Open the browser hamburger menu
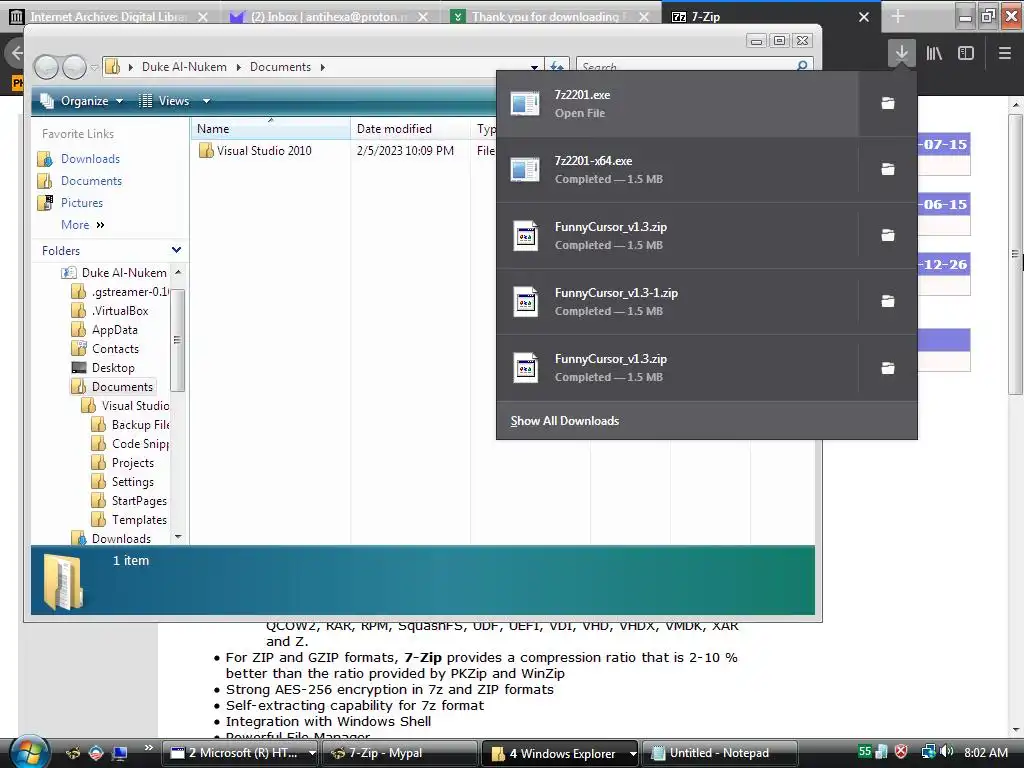 point(1004,53)
